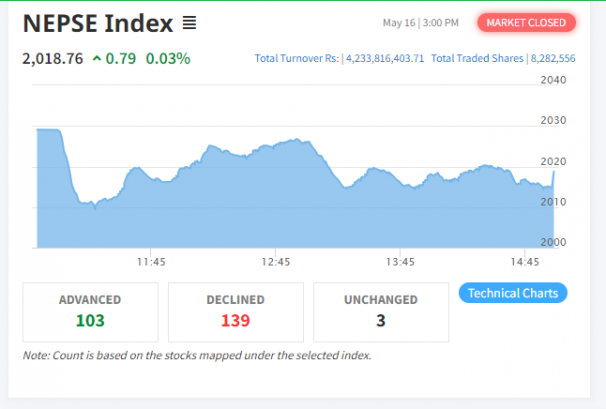Click the 0.03% percentage change

pyautogui.click(x=168, y=59)
